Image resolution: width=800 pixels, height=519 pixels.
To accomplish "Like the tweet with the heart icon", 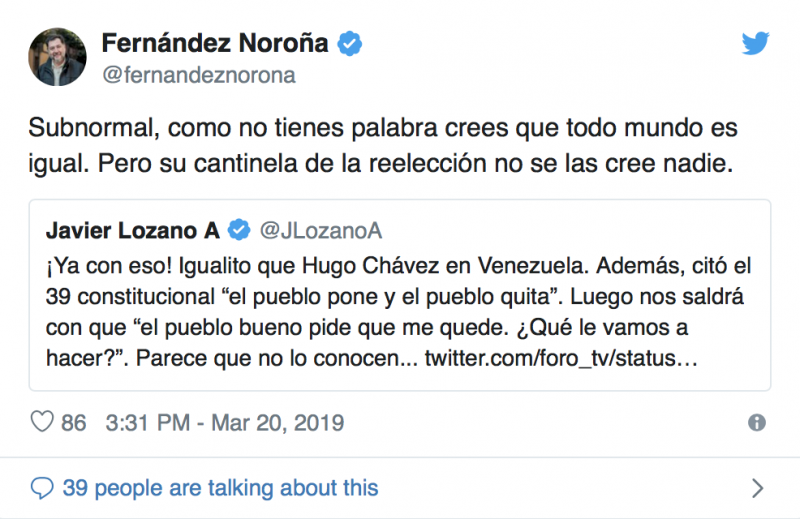I will 41,422.
